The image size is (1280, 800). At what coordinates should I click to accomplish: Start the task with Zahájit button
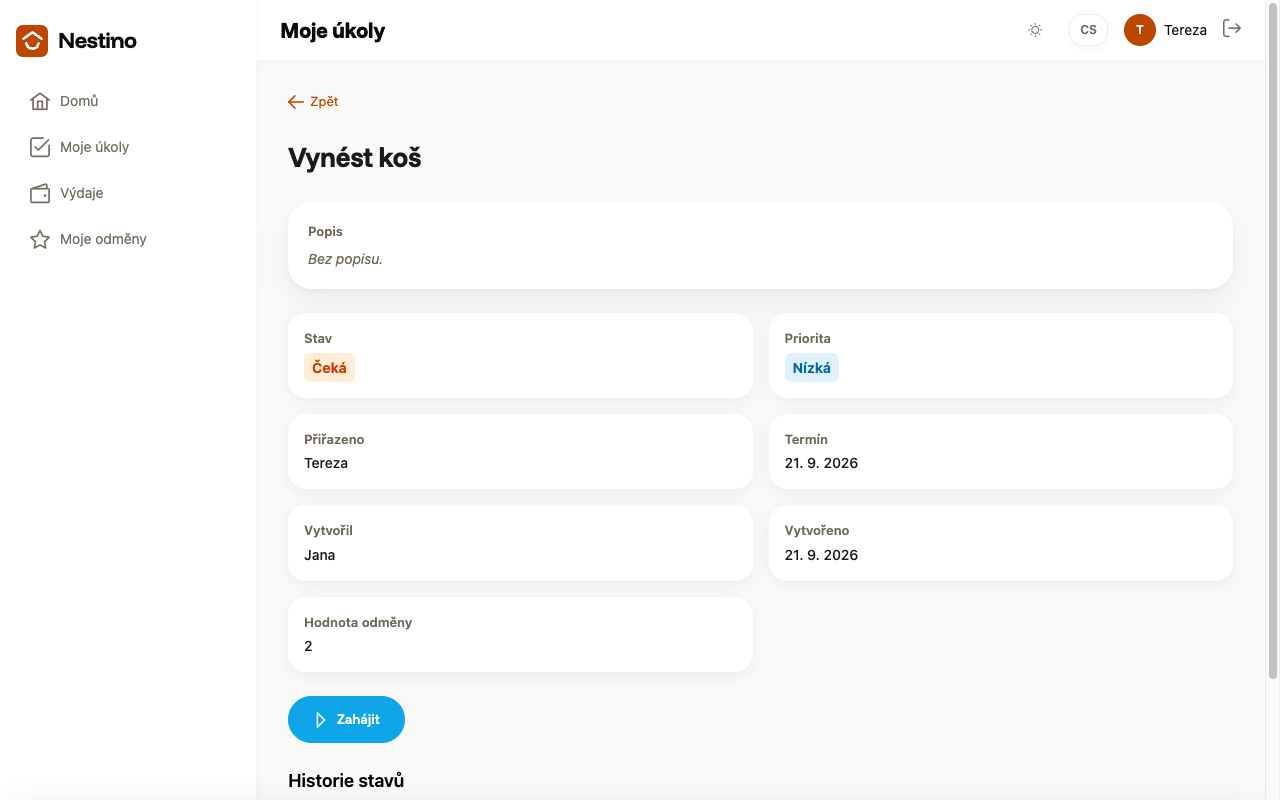point(346,720)
